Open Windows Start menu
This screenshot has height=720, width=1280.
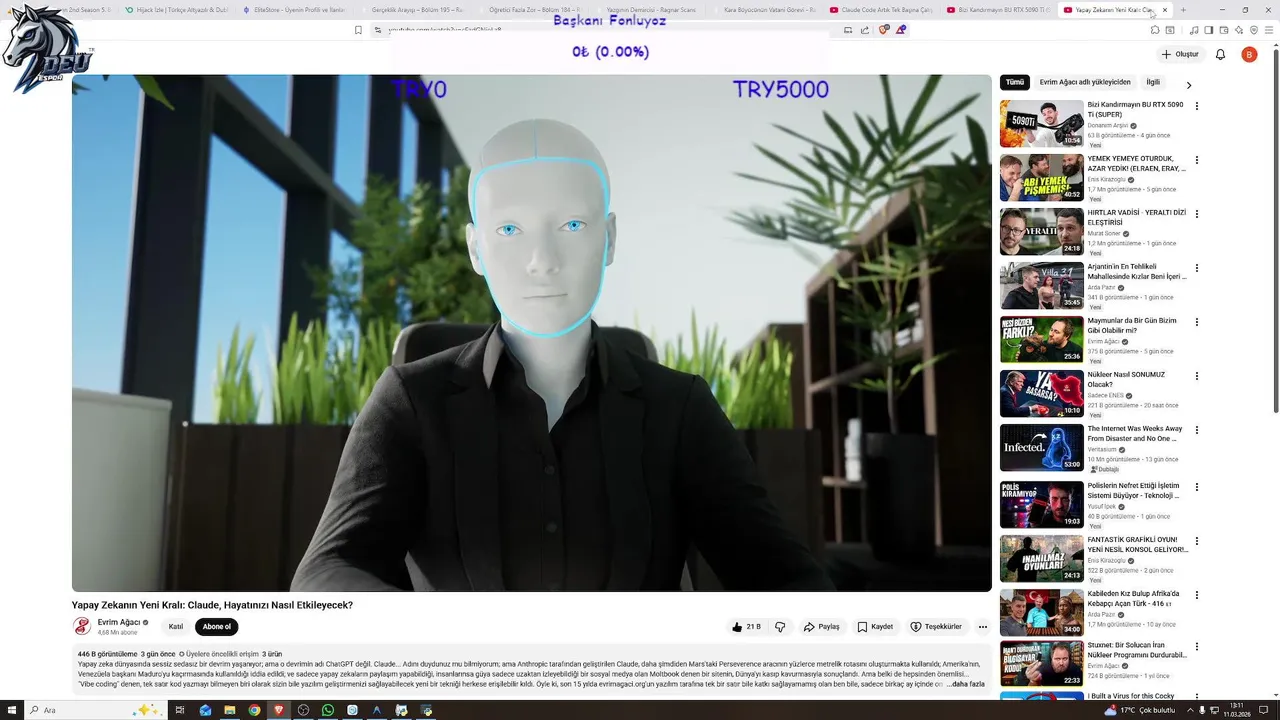point(11,710)
